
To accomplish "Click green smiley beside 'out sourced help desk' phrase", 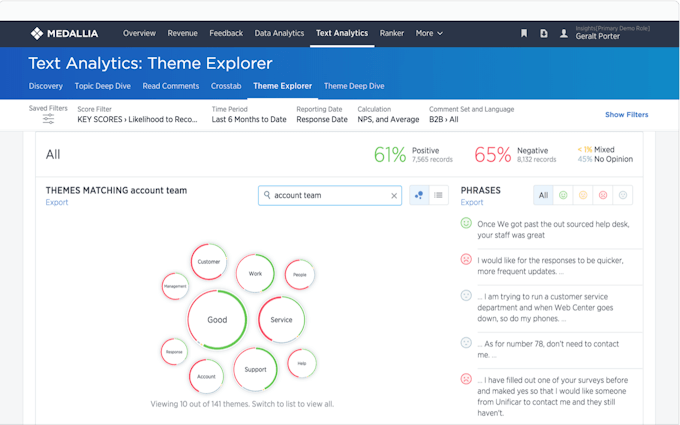I will point(466,223).
